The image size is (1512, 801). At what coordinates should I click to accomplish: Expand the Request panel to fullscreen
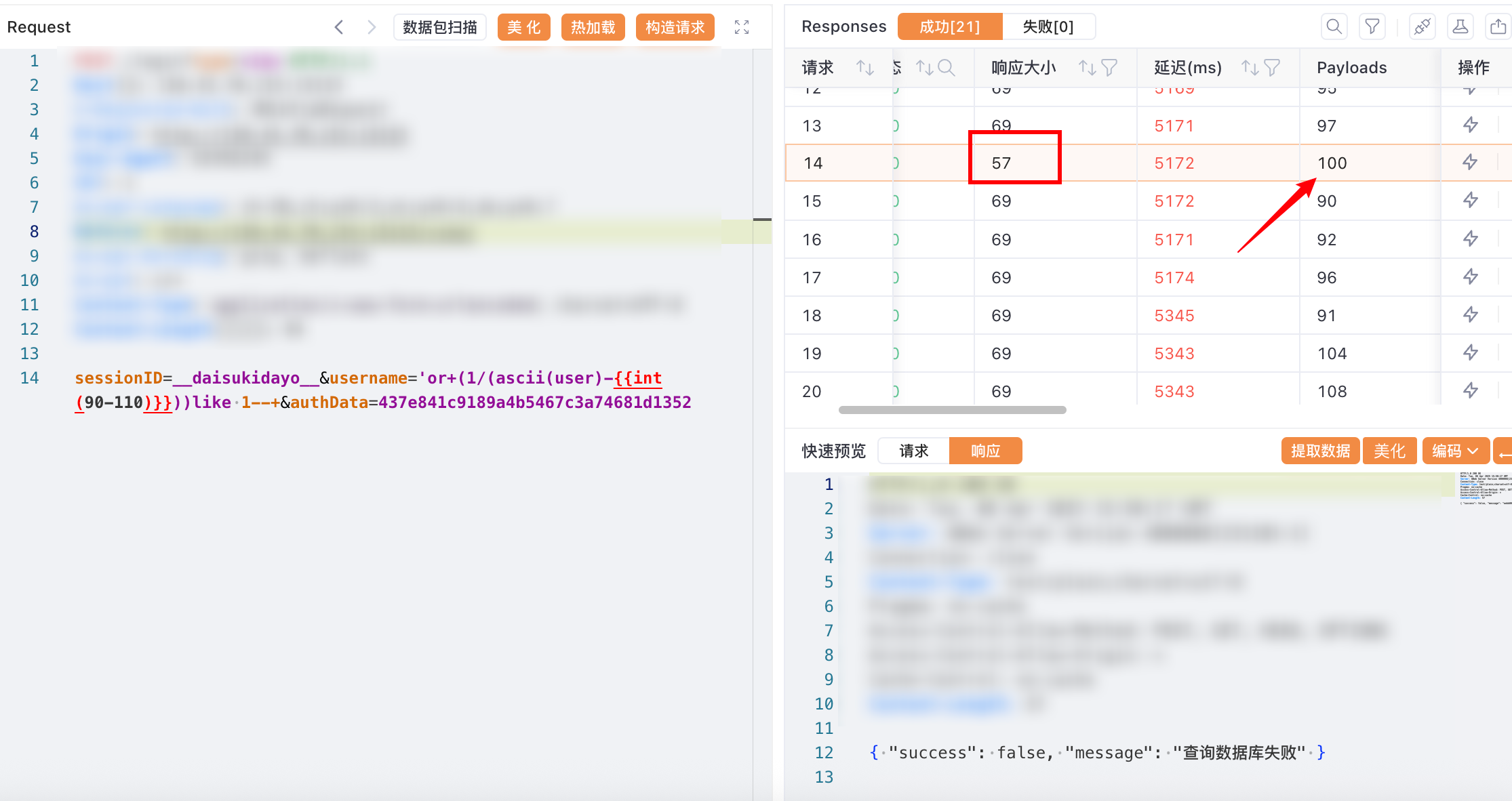(742, 27)
